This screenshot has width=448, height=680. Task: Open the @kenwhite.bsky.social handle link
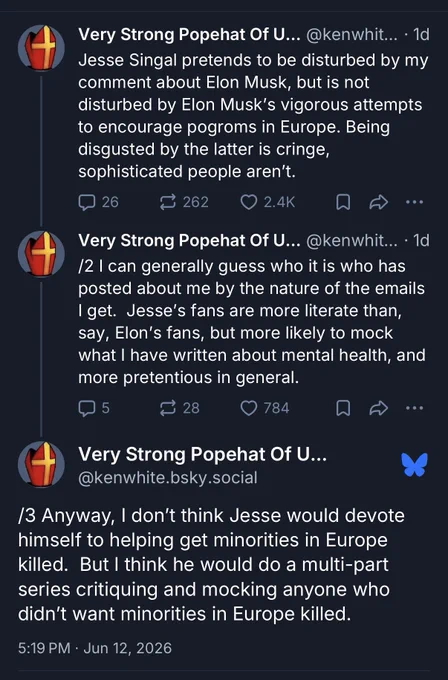coord(168,477)
